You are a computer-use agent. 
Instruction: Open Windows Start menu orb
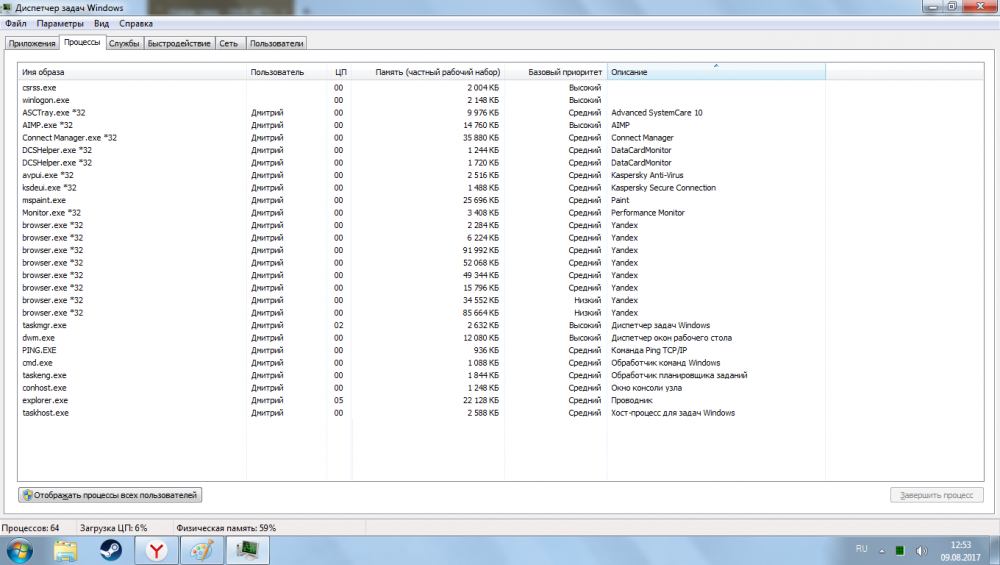[x=19, y=550]
